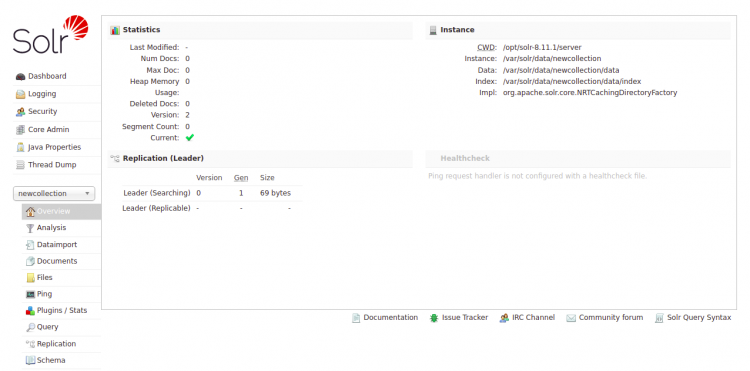Screen dimensions: 750x371
Task: Click the Solr Query Syntax icon
Action: tap(659, 318)
